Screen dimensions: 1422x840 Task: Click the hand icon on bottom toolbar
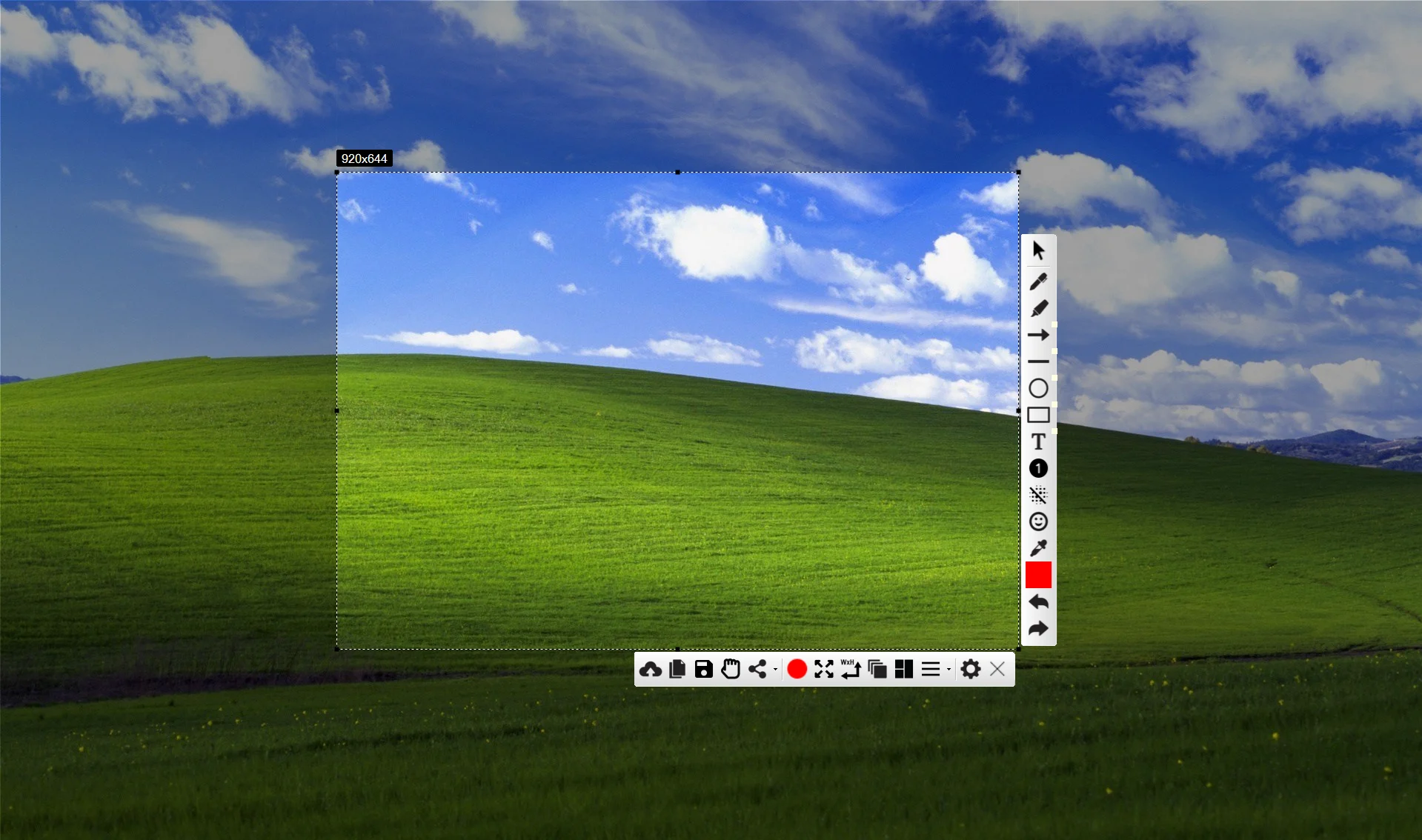point(731,670)
